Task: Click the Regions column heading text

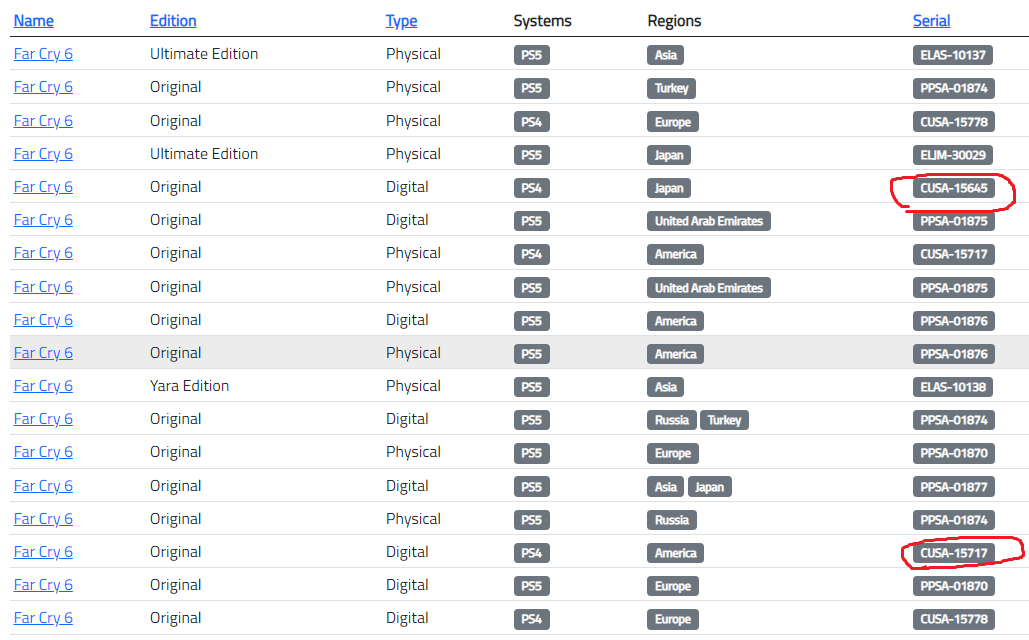Action: click(x=674, y=21)
